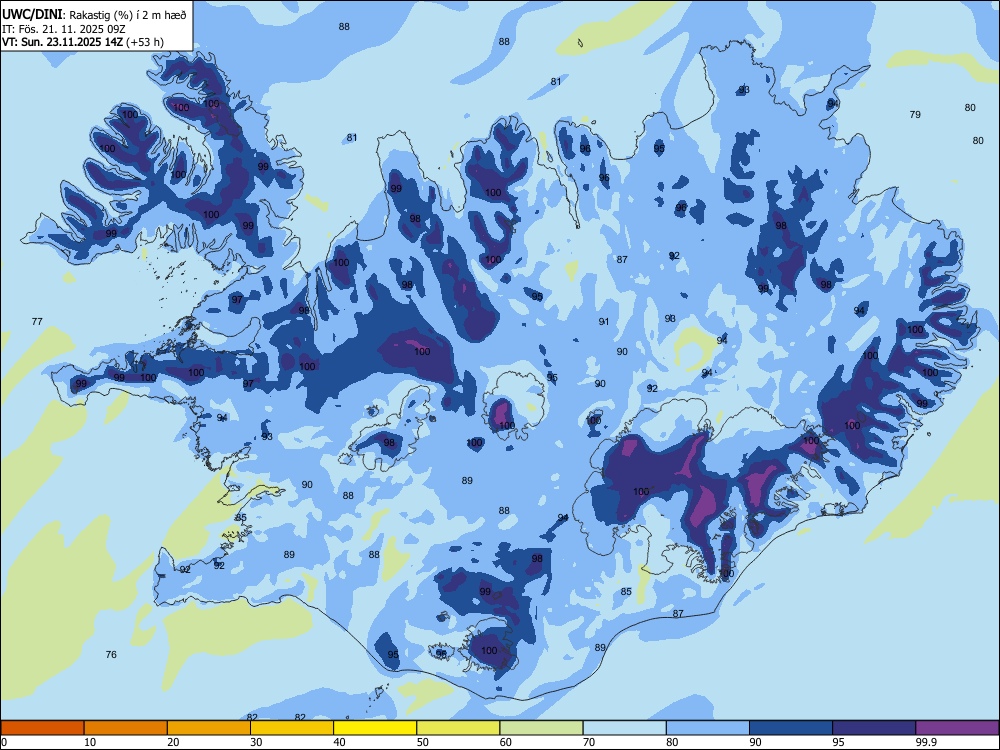
Task: Click the '91' humidity value on the map
Action: click(604, 321)
